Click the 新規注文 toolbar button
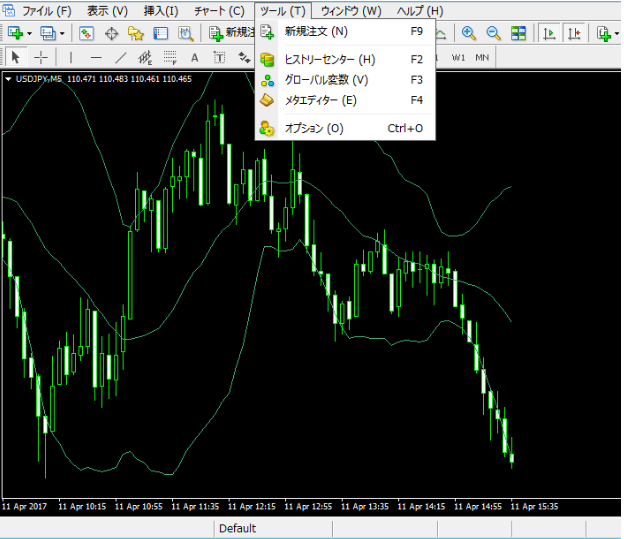Viewport: 624px width, 539px height. tap(232, 33)
